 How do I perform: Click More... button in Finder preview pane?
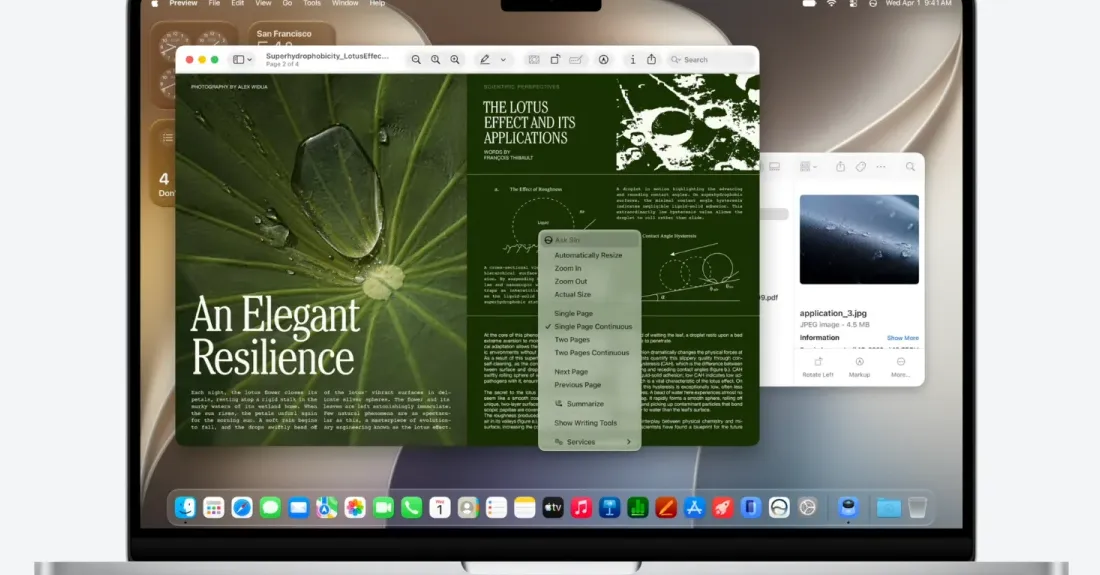[x=901, y=367]
